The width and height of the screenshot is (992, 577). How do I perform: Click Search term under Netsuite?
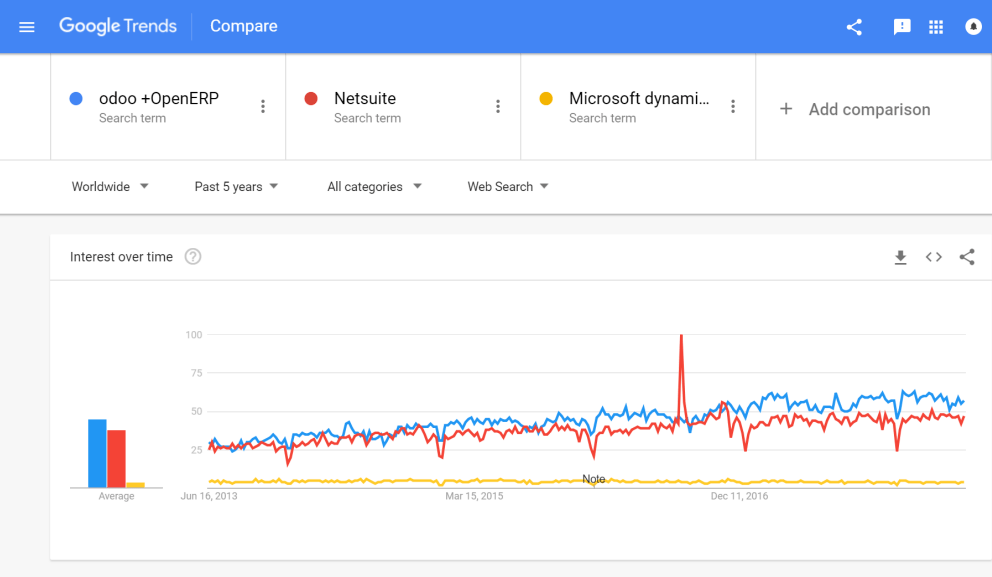point(368,118)
